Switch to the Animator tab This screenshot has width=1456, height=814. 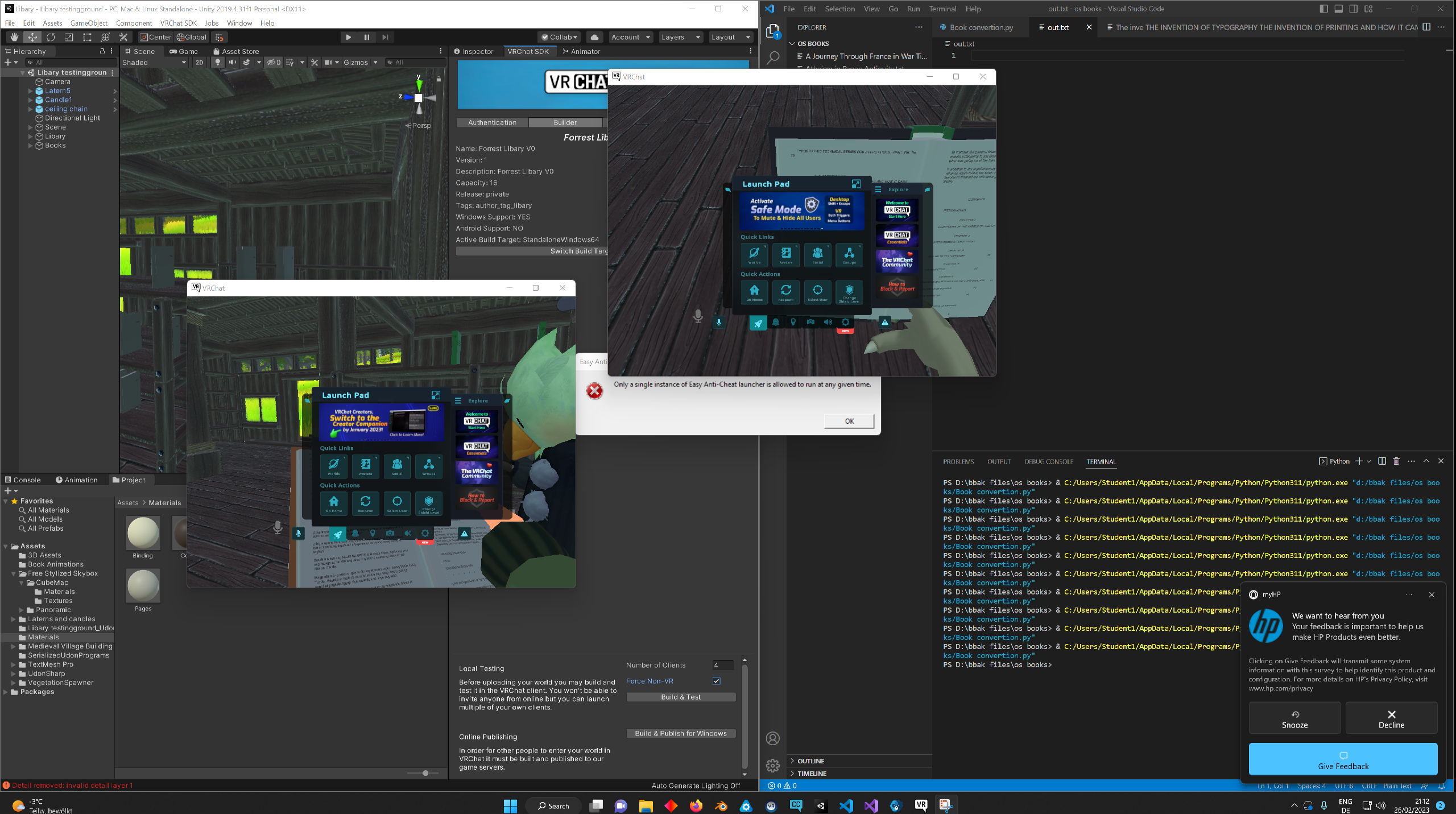(x=581, y=51)
